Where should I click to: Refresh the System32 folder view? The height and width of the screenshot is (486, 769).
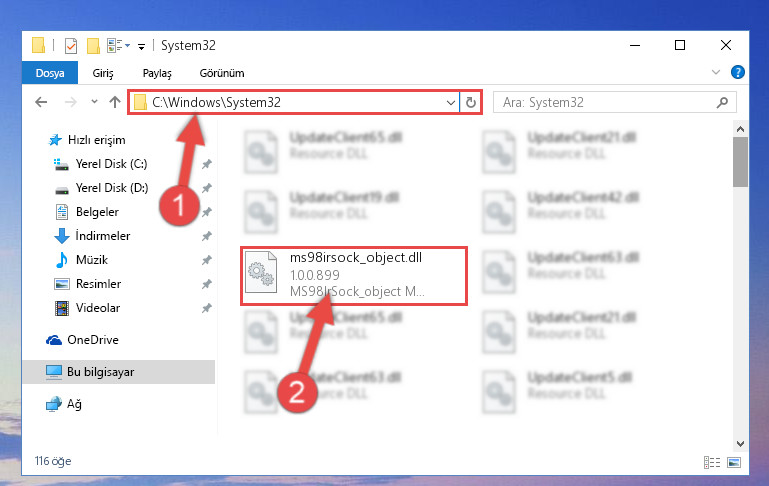tap(471, 102)
